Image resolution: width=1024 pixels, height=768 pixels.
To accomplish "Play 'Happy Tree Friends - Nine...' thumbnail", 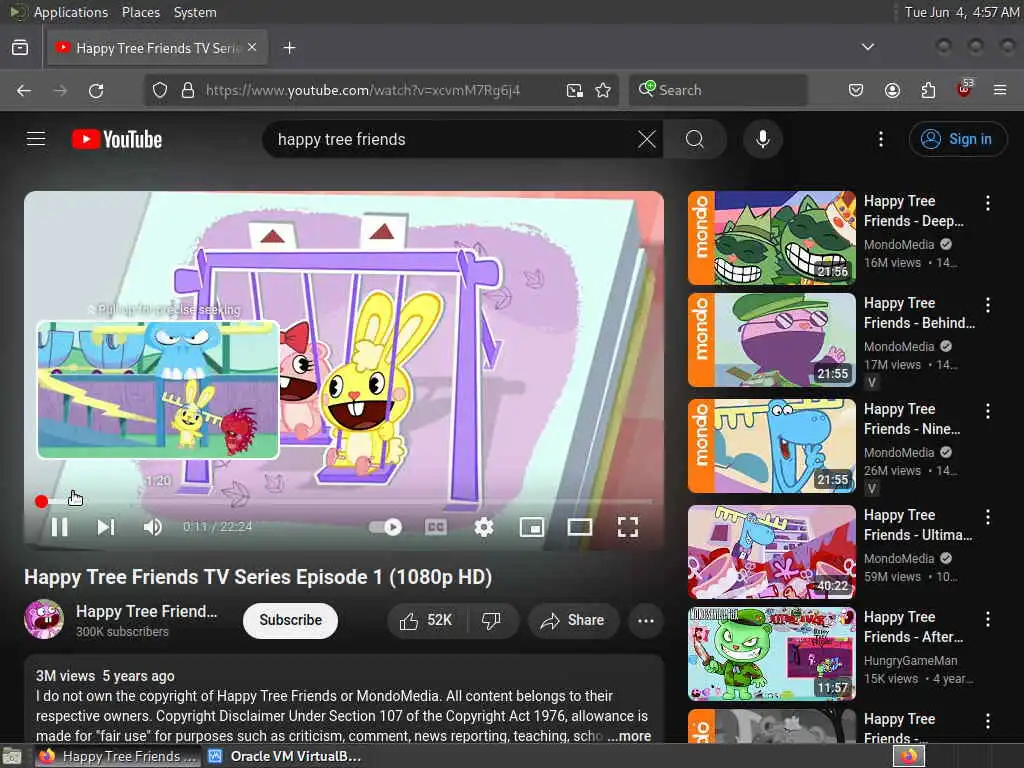I will pyautogui.click(x=772, y=446).
